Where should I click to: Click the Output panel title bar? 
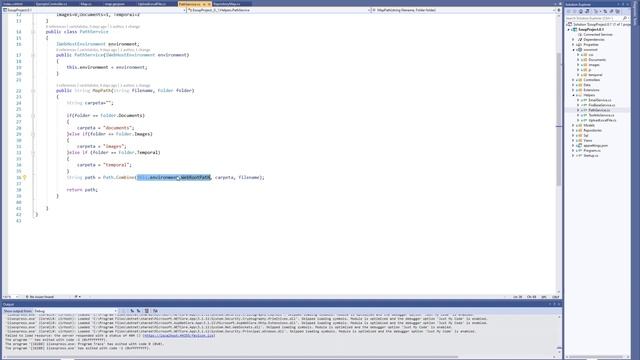[x=282, y=304]
